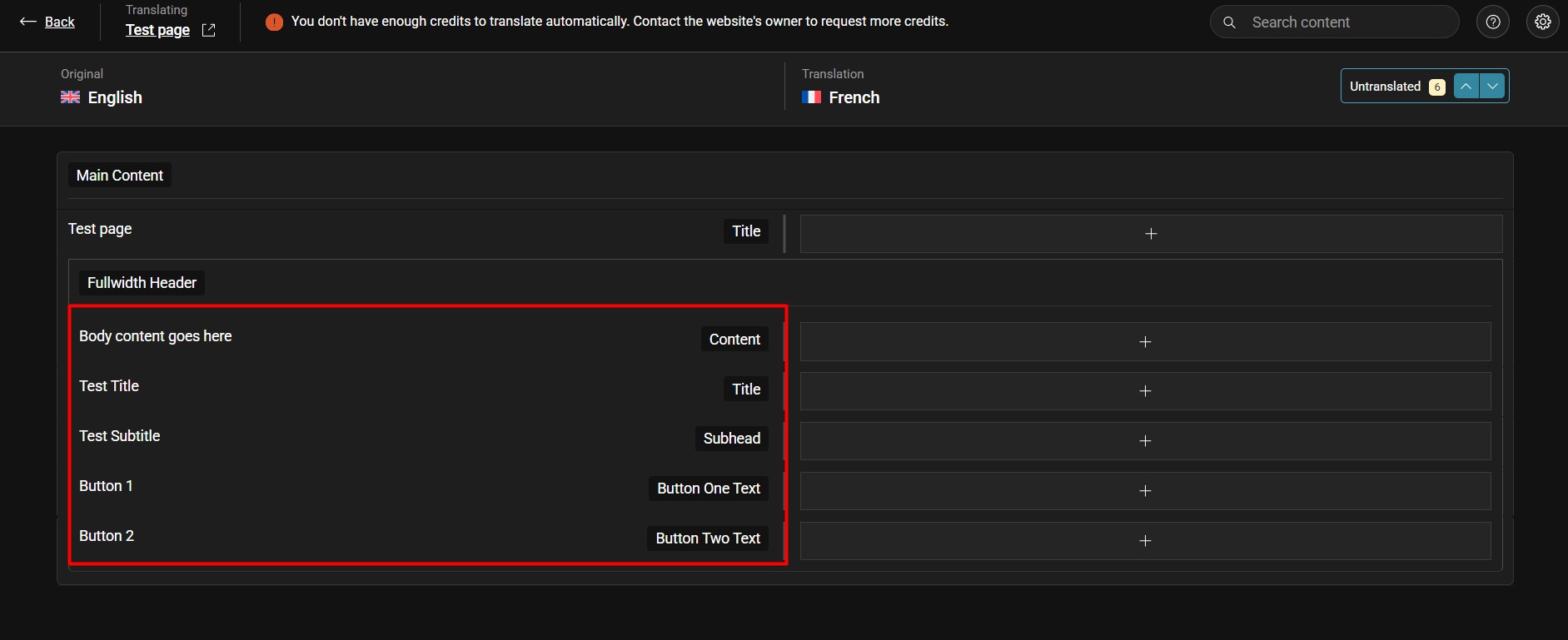Add translation for Test Subtitle row
The height and width of the screenshot is (640, 1568).
point(1145,441)
